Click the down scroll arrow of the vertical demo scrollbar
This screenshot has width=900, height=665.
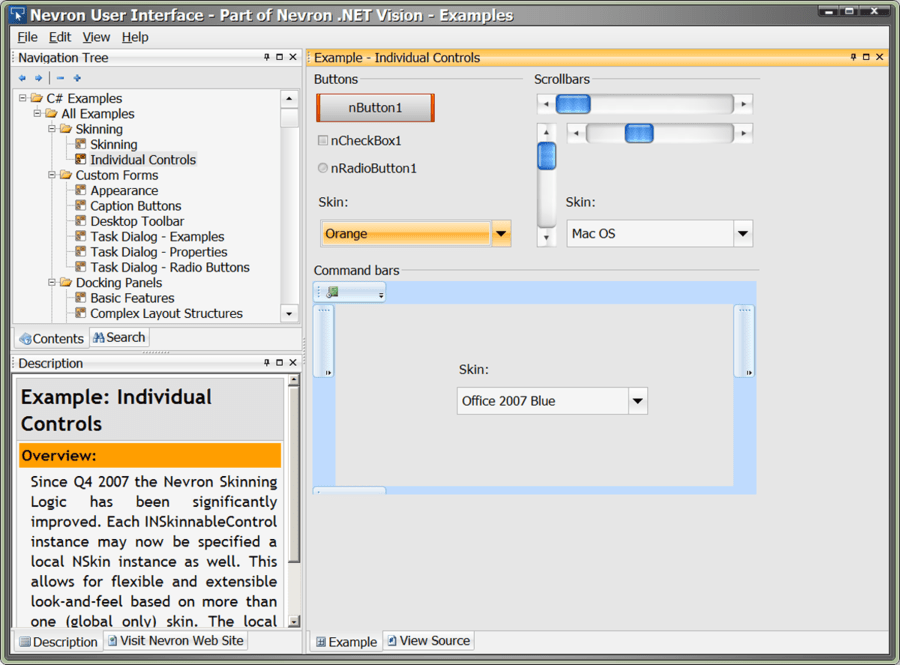(546, 238)
